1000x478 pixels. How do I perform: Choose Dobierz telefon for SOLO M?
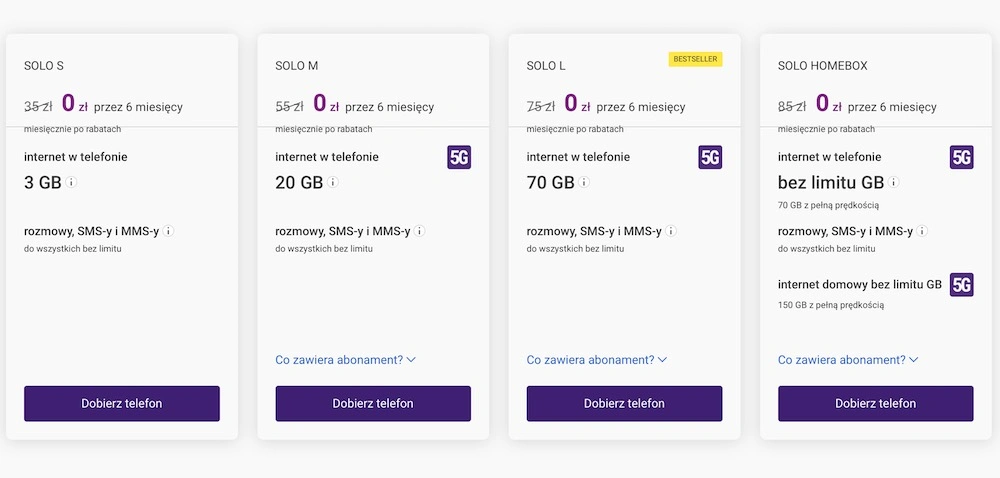click(373, 403)
